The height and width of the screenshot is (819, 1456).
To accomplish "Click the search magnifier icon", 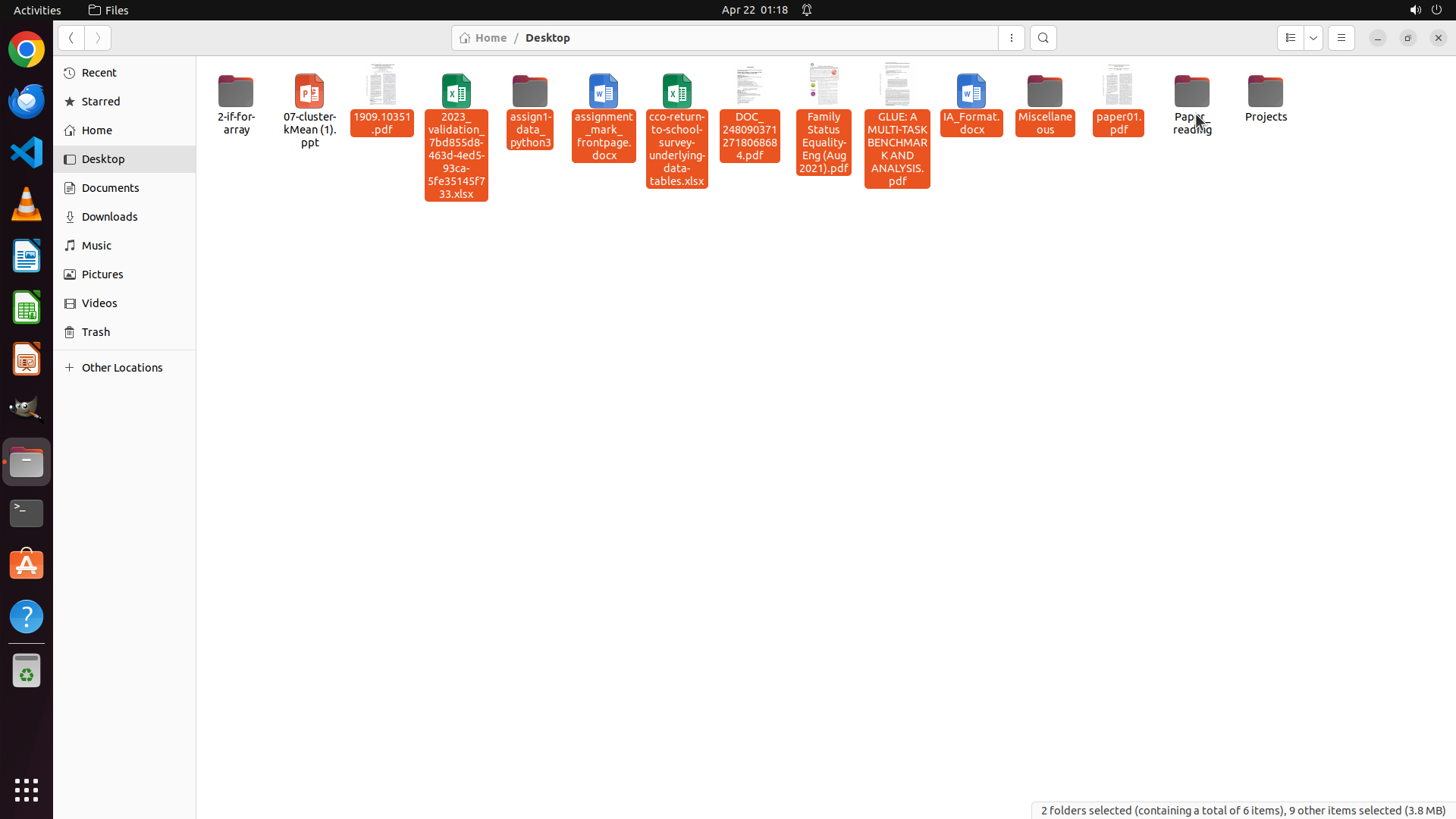I will coord(1043,38).
